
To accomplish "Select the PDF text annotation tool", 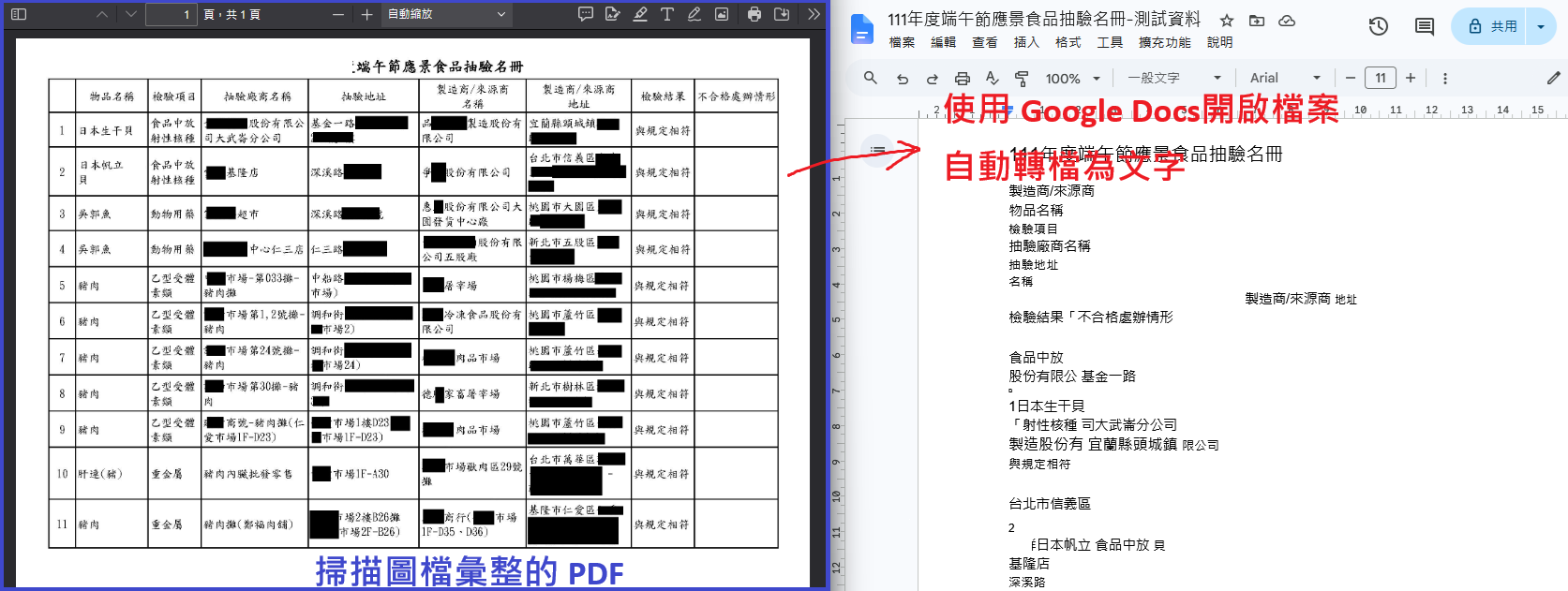I will pyautogui.click(x=667, y=14).
